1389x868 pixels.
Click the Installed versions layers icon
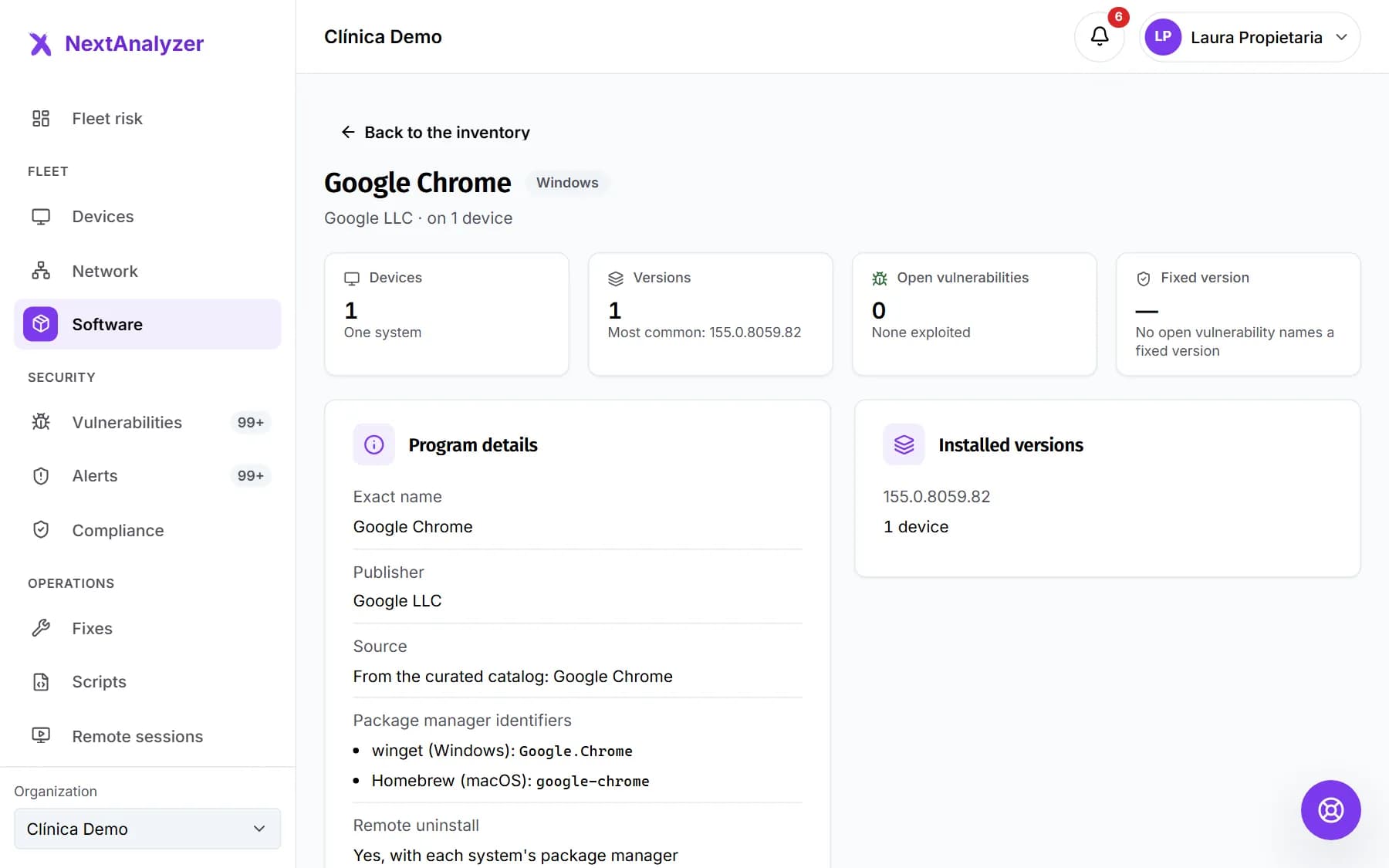coord(904,444)
